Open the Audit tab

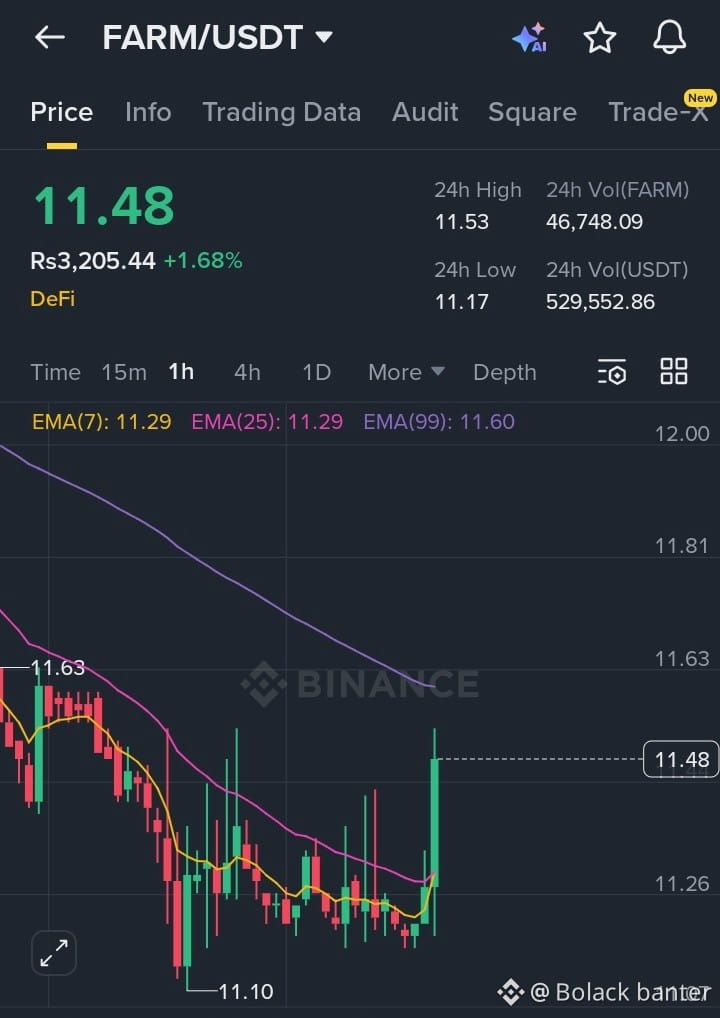pyautogui.click(x=425, y=112)
